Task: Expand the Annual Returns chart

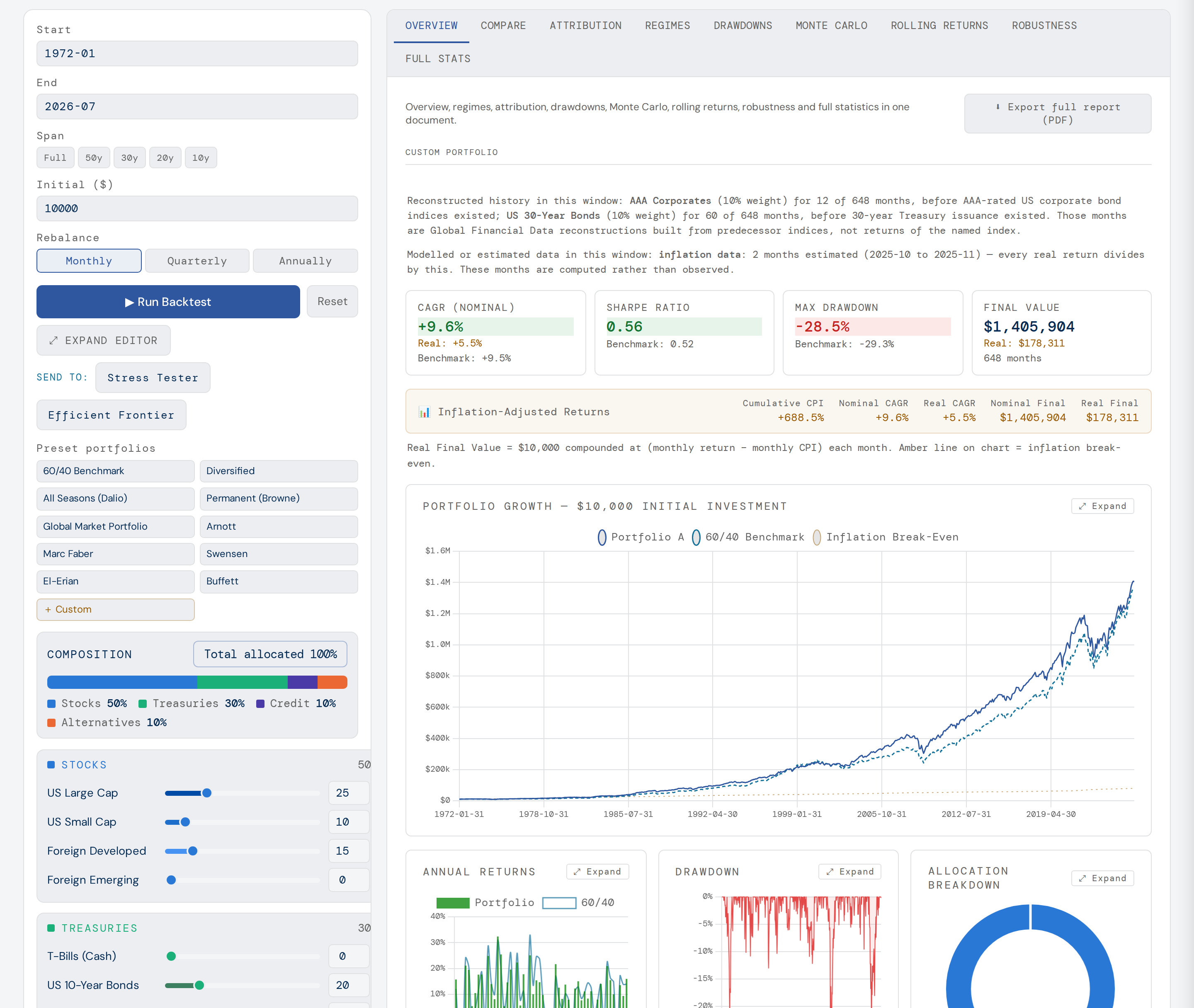Action: [597, 871]
